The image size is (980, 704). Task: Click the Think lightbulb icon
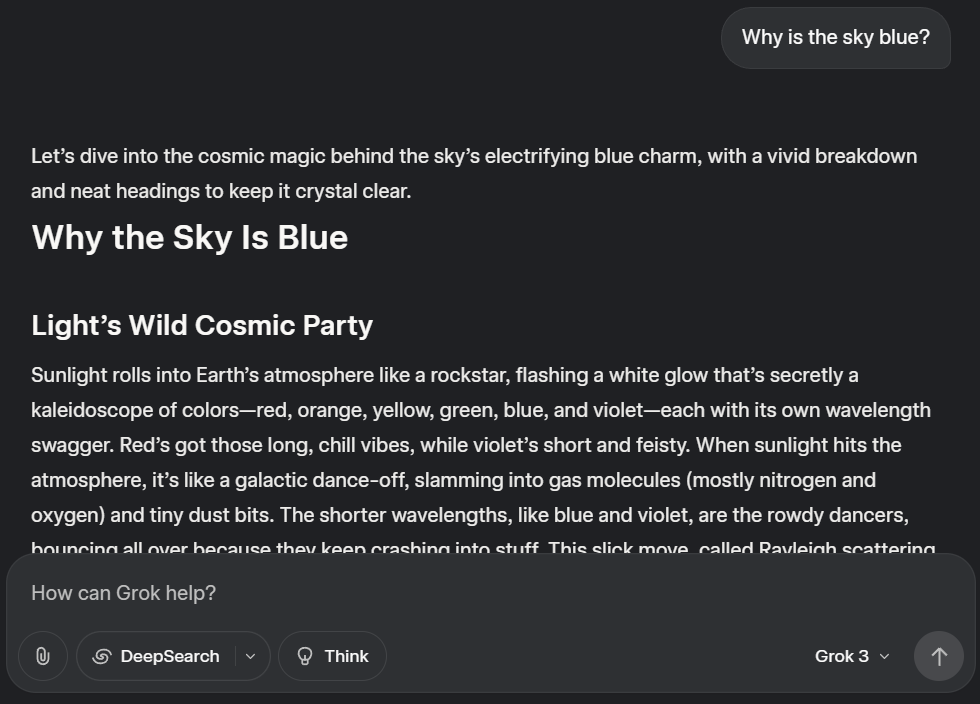click(x=305, y=656)
